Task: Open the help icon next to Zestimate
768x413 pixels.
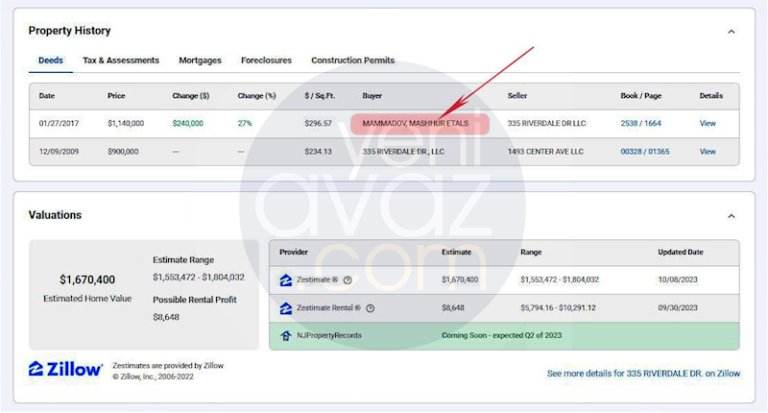Action: 347,280
